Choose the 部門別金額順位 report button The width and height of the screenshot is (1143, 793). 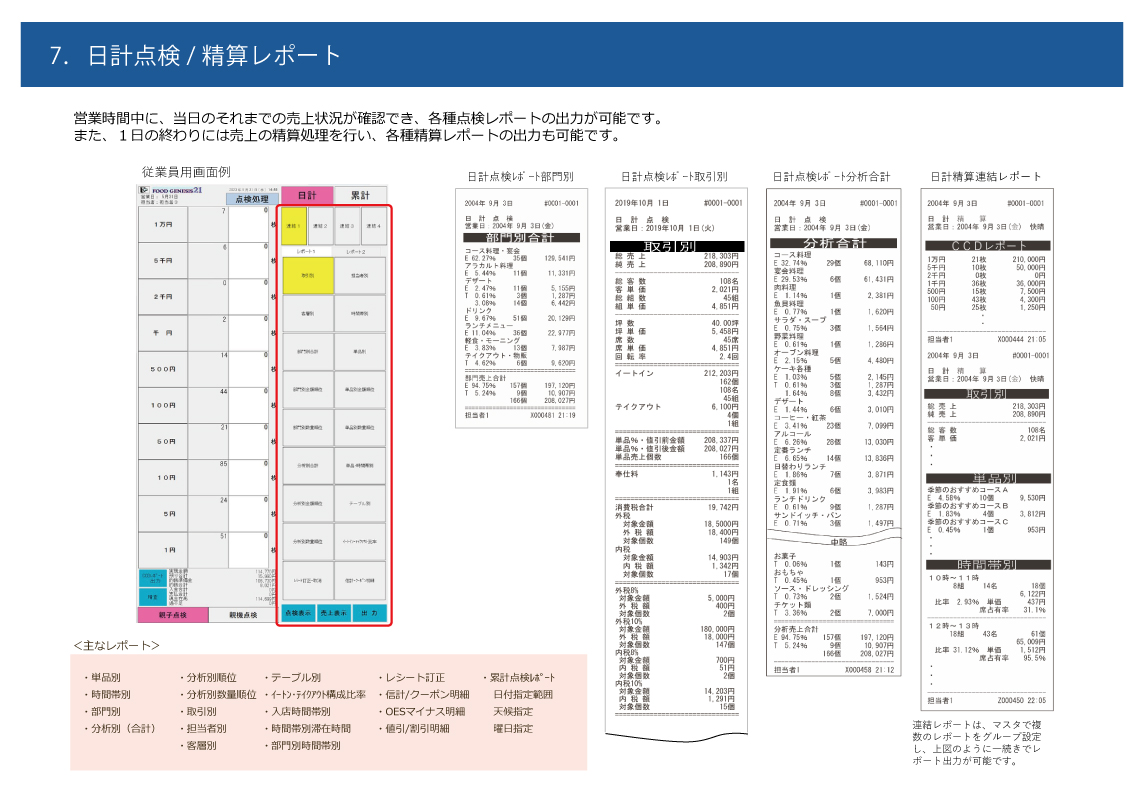point(308,389)
